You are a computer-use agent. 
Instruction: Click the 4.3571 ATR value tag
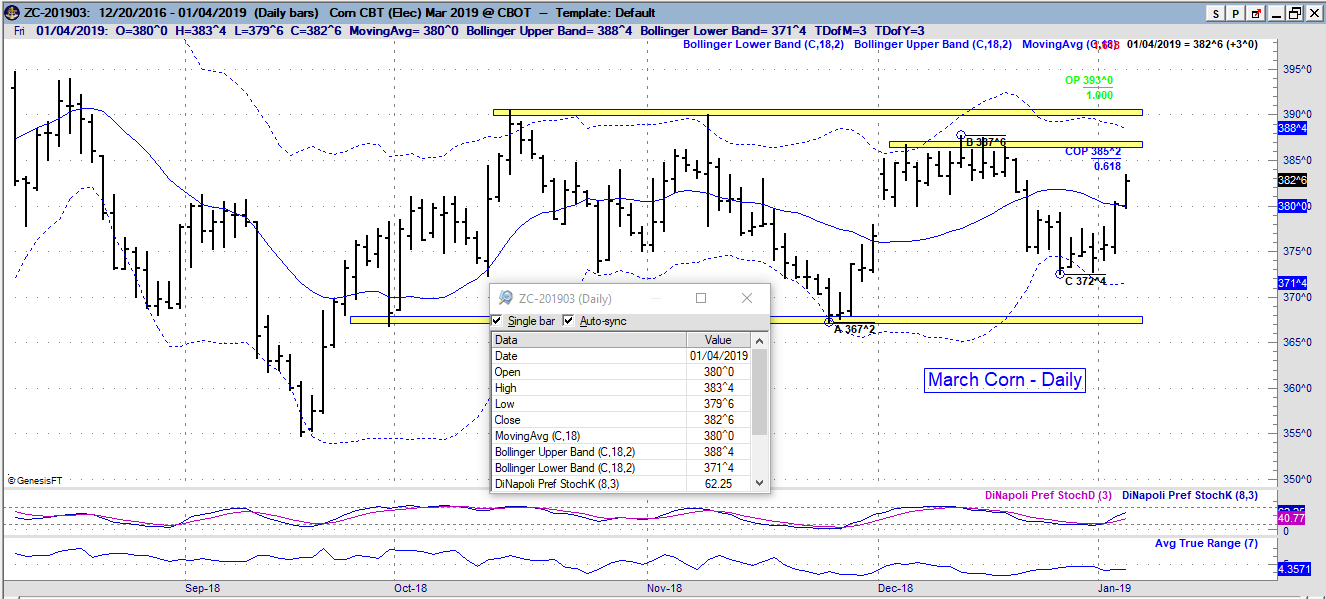click(x=1293, y=568)
